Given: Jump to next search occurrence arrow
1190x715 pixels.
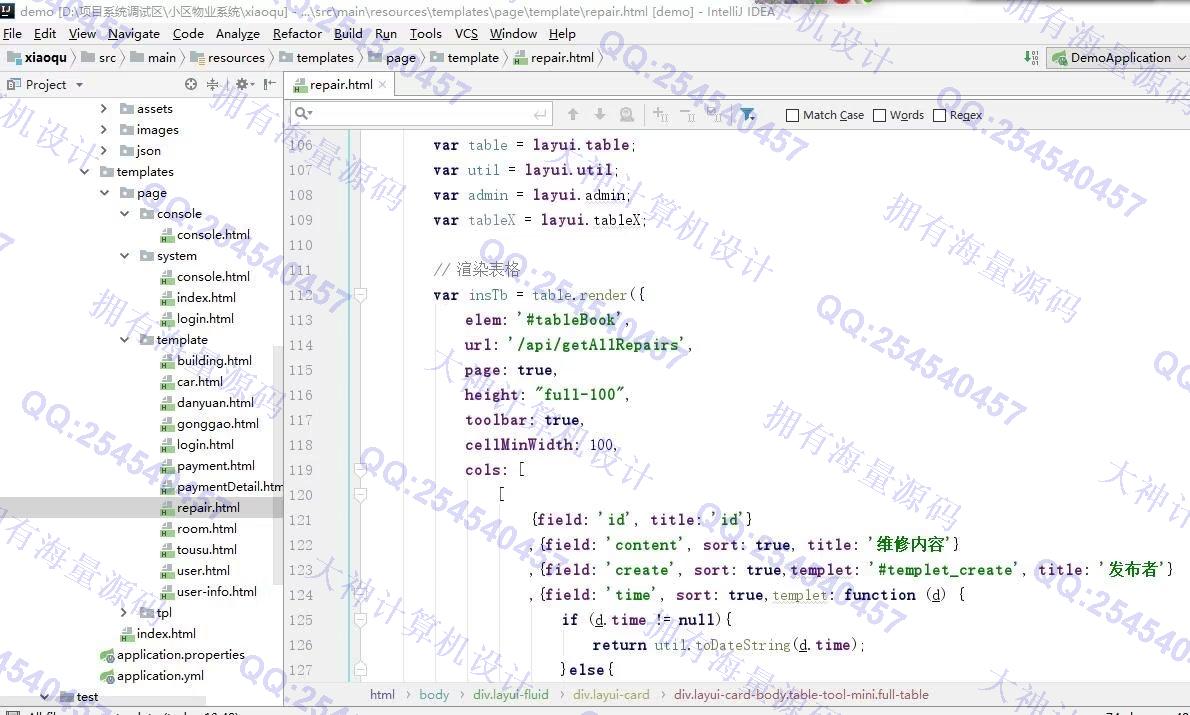Looking at the screenshot, I should (600, 115).
